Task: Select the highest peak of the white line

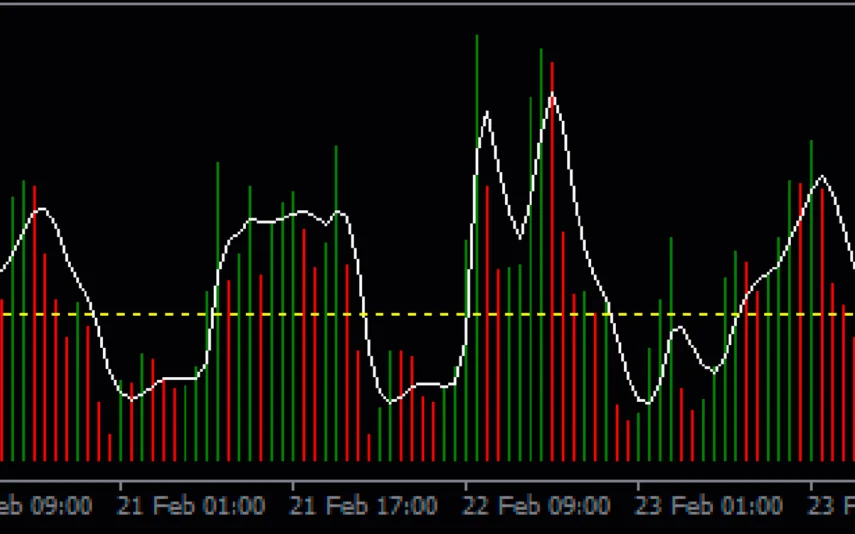Action: point(551,94)
